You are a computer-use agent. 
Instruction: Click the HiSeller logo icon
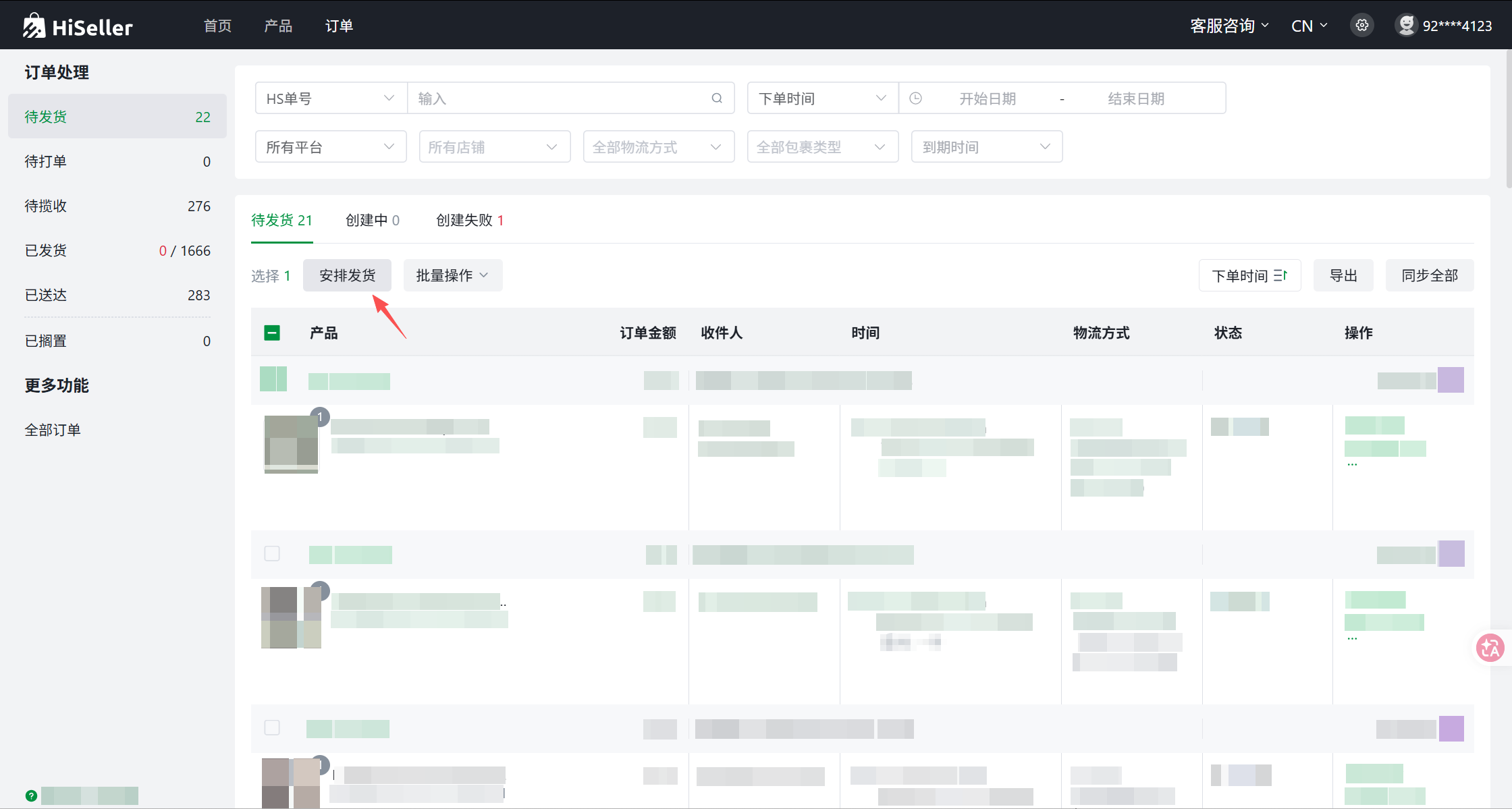point(34,26)
